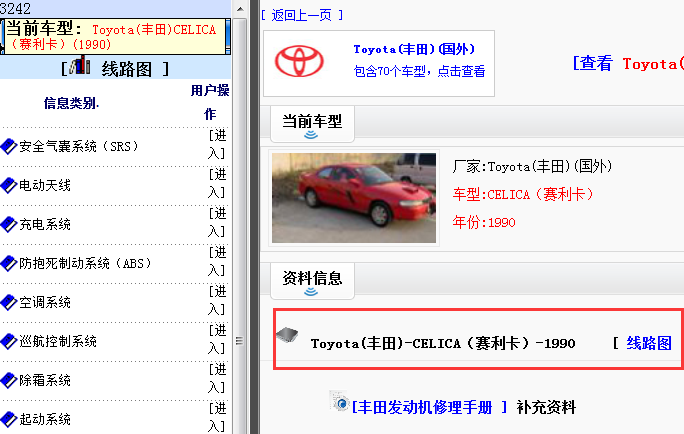This screenshot has height=434, width=684.
Task: Click the 年份:1990 text
Action: 484,222
